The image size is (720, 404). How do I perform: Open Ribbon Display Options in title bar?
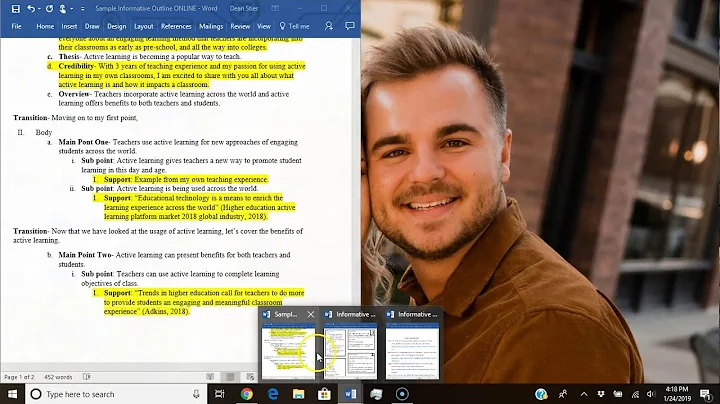tap(275, 8)
